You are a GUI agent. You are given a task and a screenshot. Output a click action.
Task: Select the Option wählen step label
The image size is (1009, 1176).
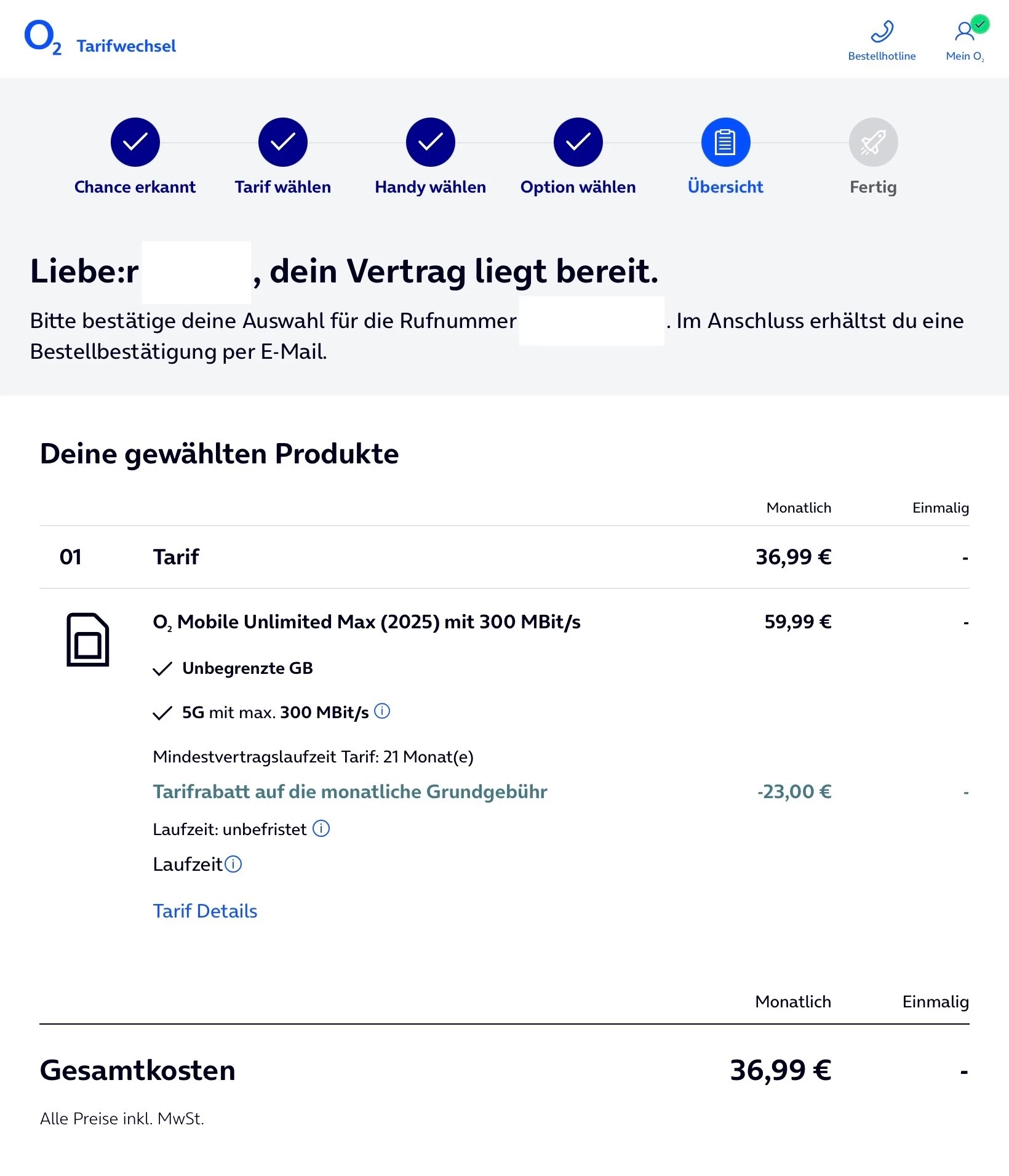point(578,187)
